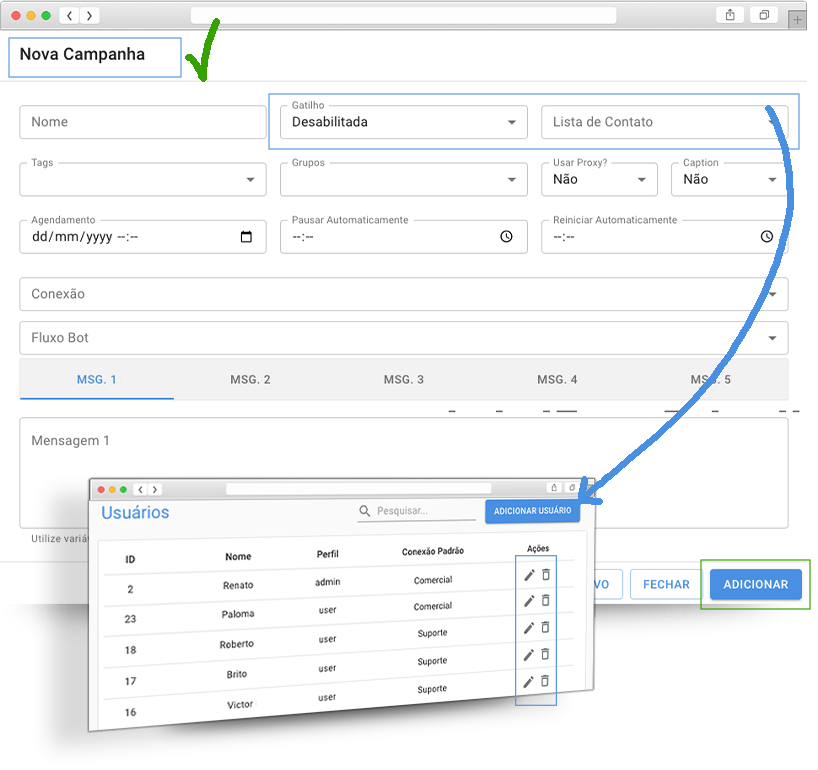This screenshot has width=818, height=770.
Task: Expand the Fluxo Bot dropdown
Action: tap(404, 338)
